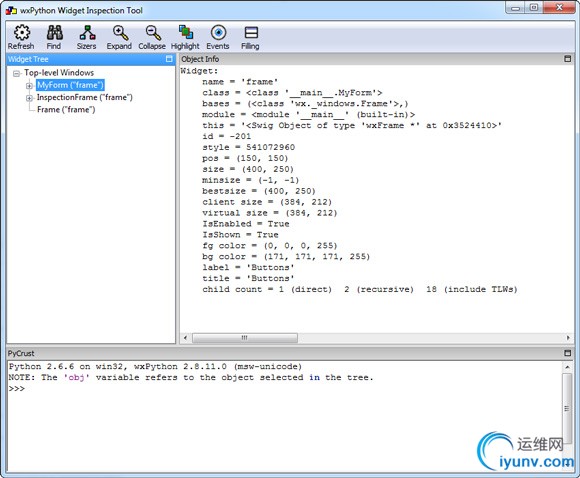The width and height of the screenshot is (580, 478).
Task: Open the Events watcher
Action: 218,33
